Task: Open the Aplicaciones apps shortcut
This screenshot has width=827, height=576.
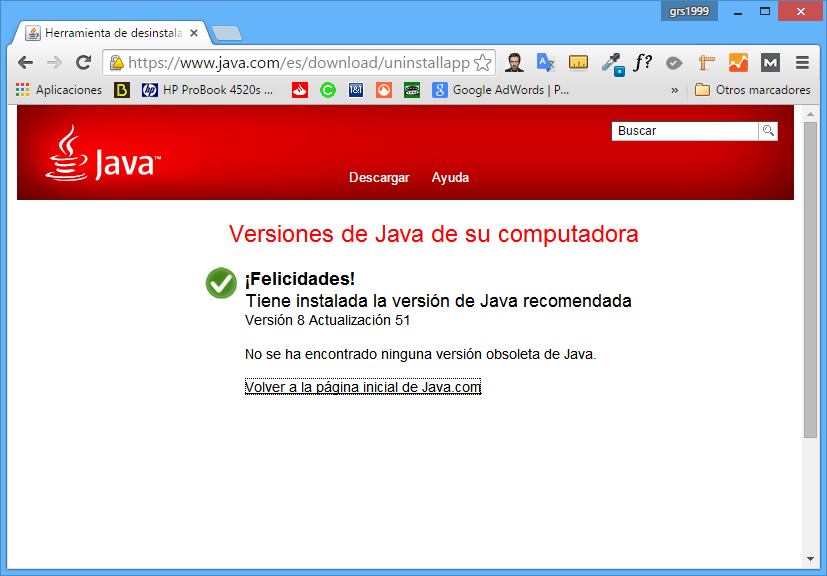Action: pos(59,90)
